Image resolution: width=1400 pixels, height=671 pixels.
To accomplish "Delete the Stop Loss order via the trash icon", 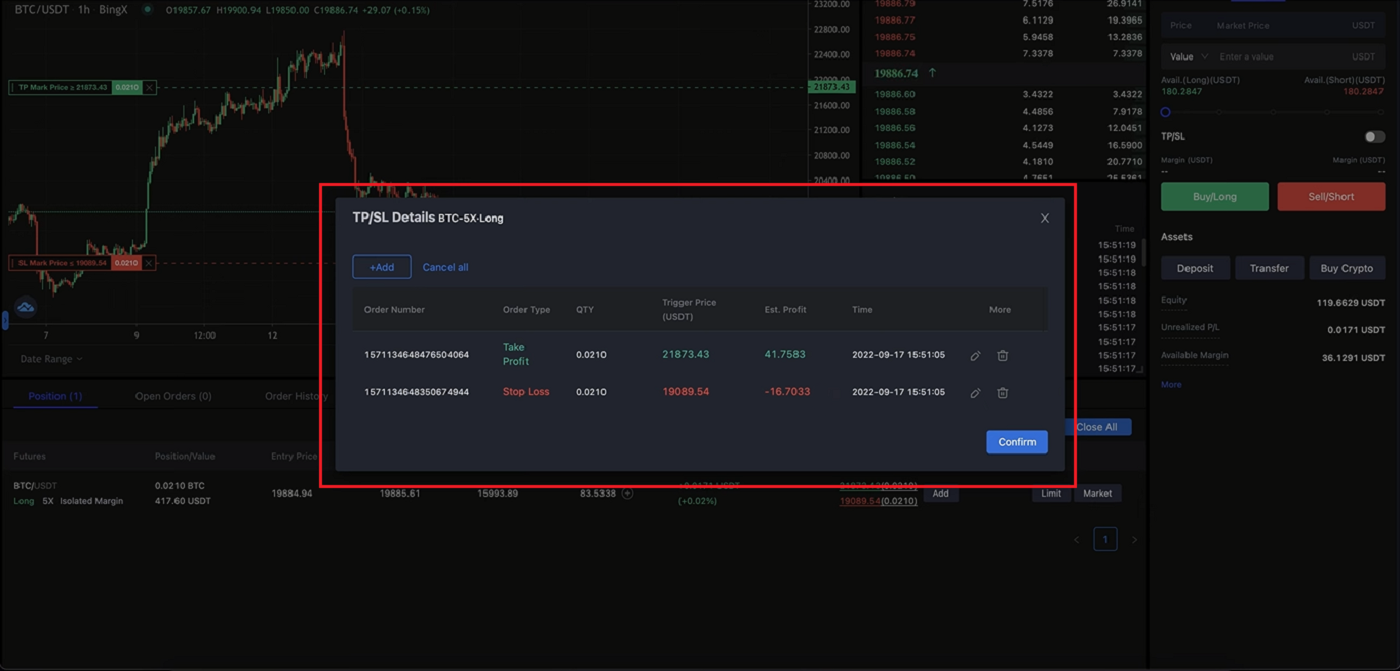I will (x=1003, y=392).
